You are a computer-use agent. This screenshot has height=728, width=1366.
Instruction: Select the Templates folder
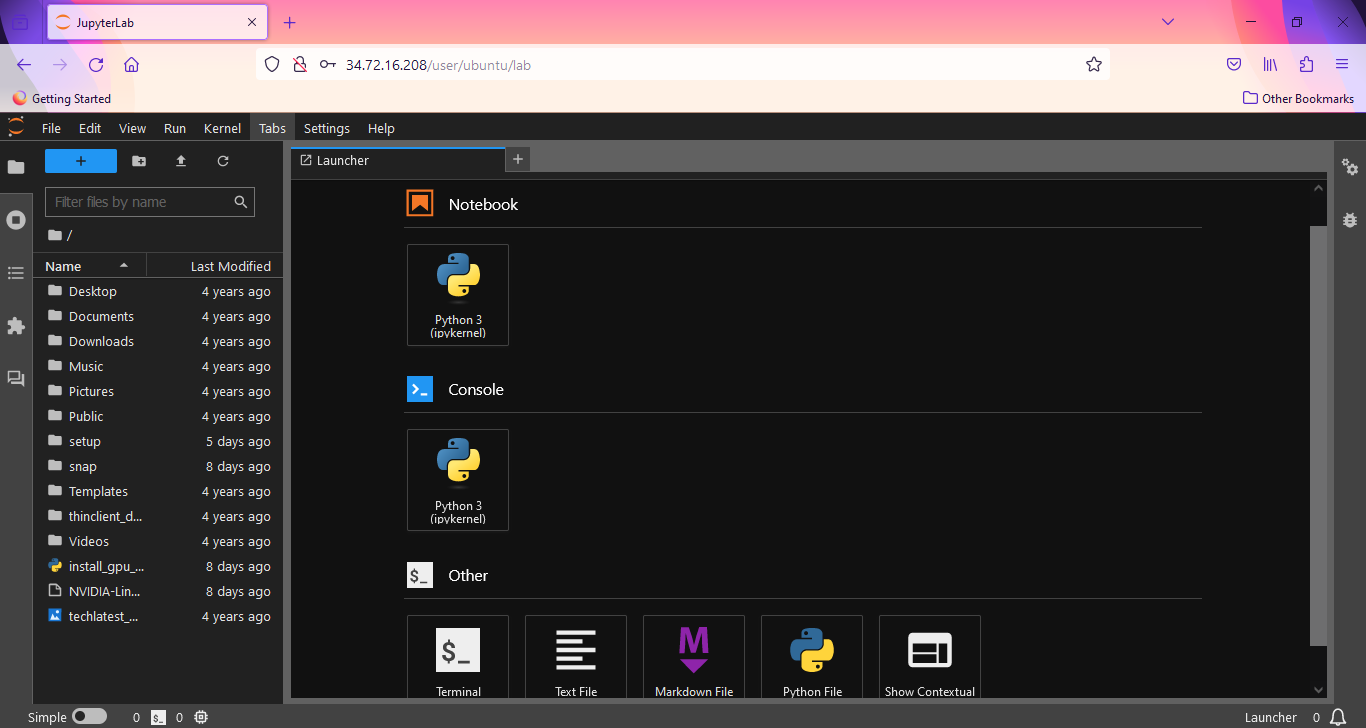(158, 491)
